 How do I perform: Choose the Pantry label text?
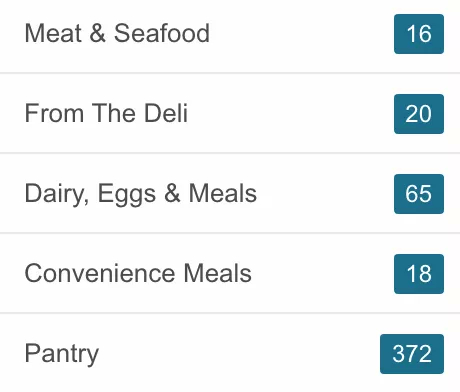tap(62, 354)
